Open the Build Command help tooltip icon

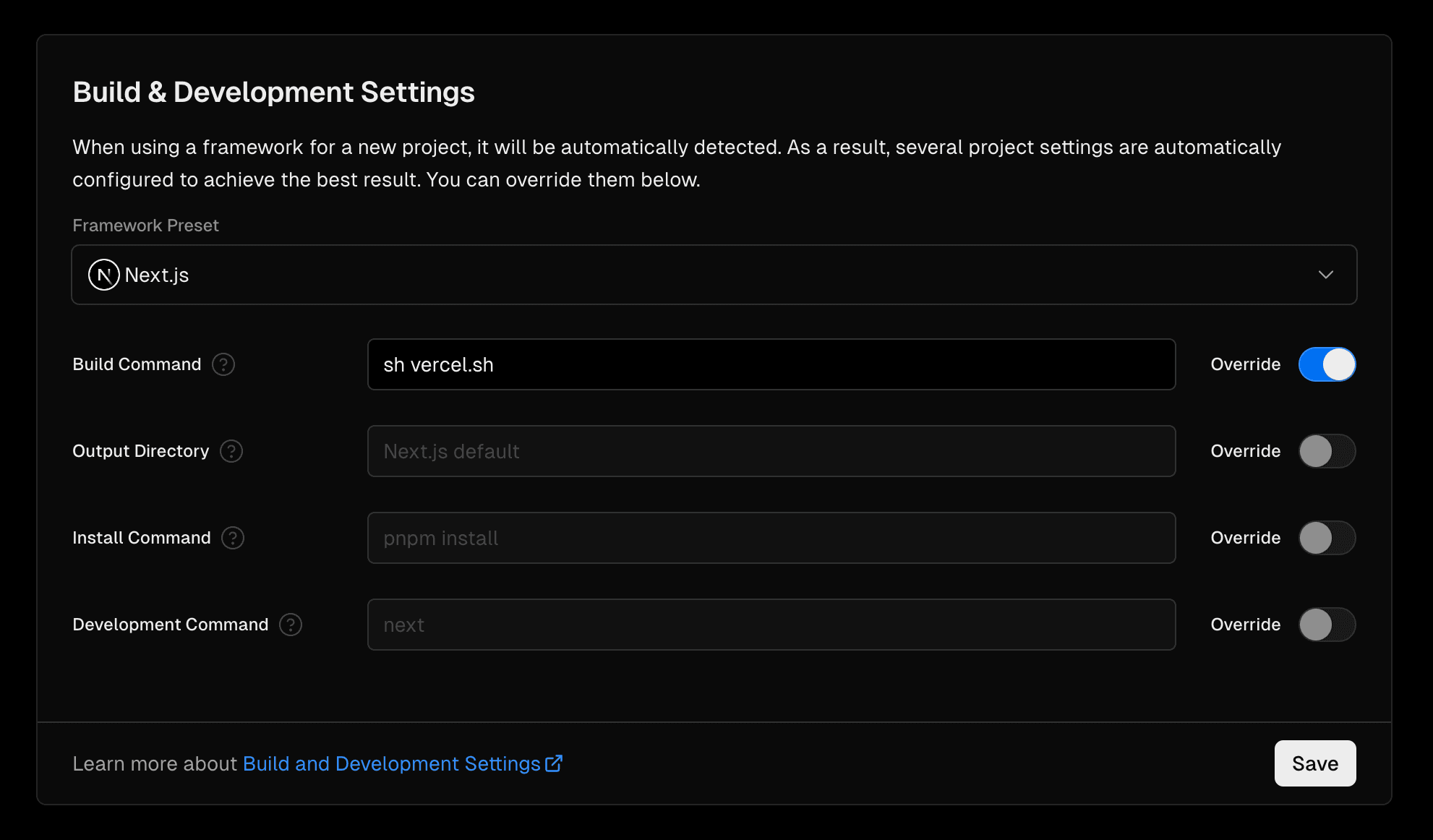coord(223,365)
